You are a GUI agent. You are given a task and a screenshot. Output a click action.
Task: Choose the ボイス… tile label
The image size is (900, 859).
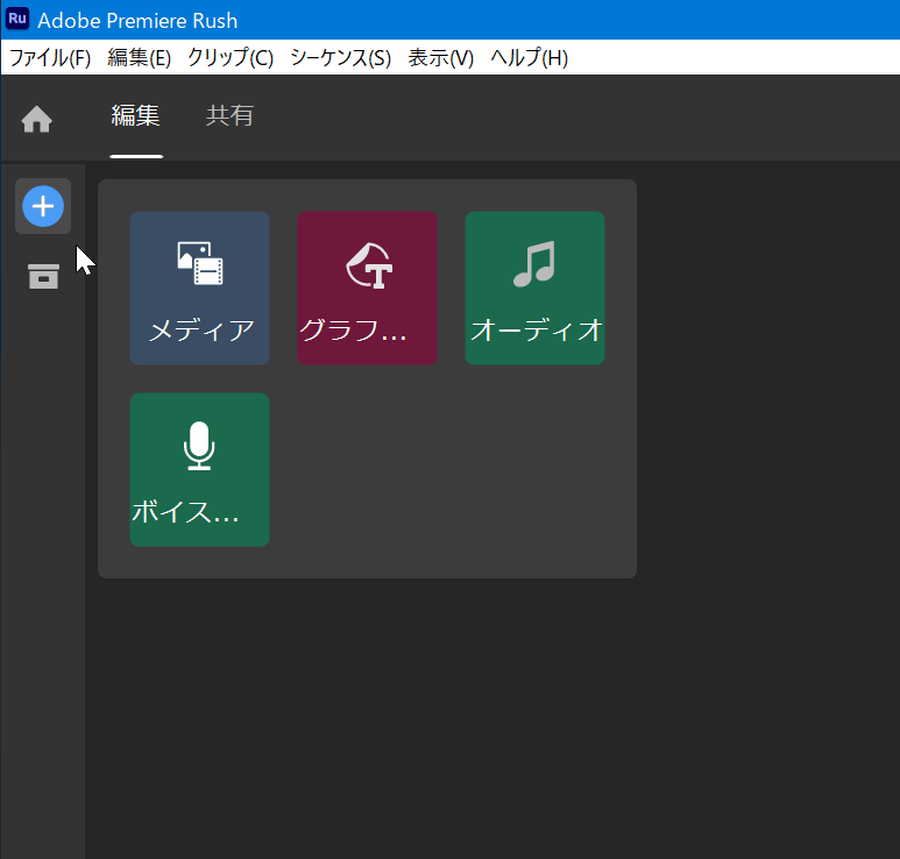coord(186,511)
